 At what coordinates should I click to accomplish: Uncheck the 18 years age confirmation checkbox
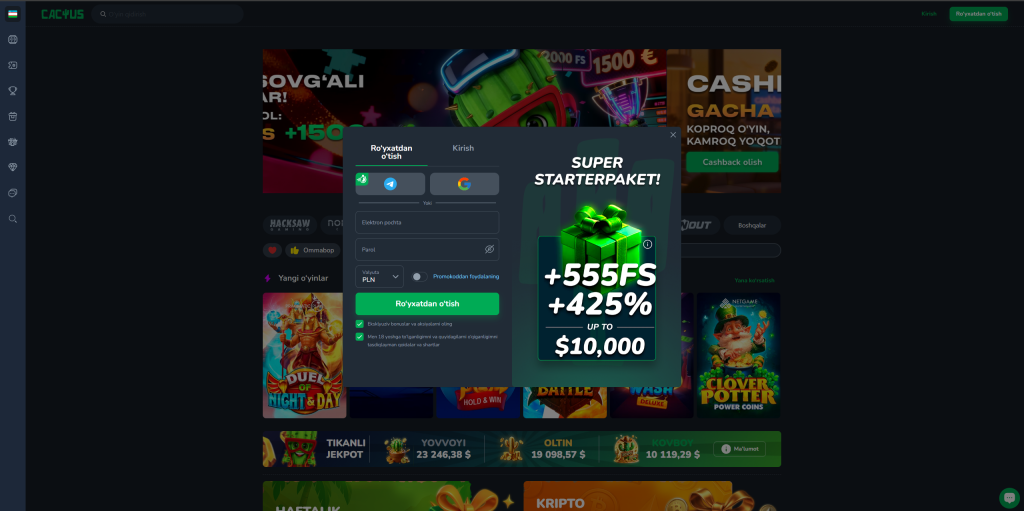359,337
